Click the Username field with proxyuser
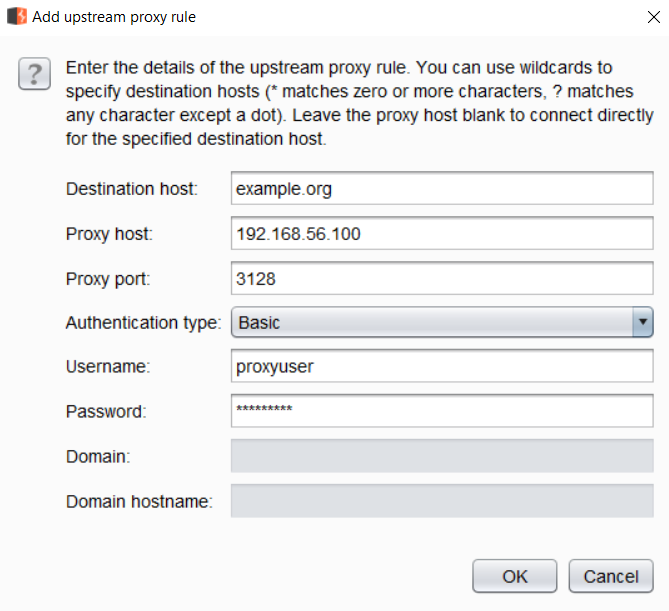The width and height of the screenshot is (669, 611). pyautogui.click(x=441, y=366)
